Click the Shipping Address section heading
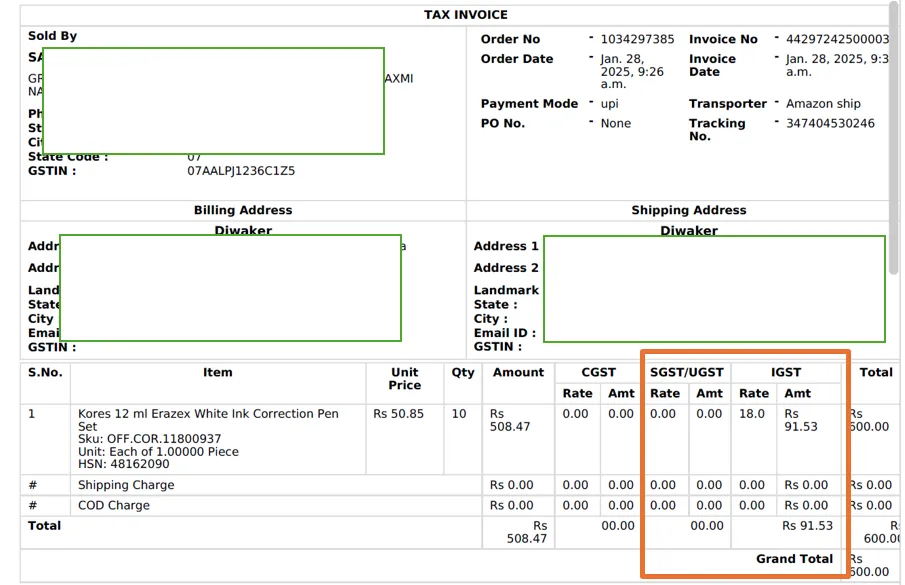The width and height of the screenshot is (905, 585). coord(688,211)
